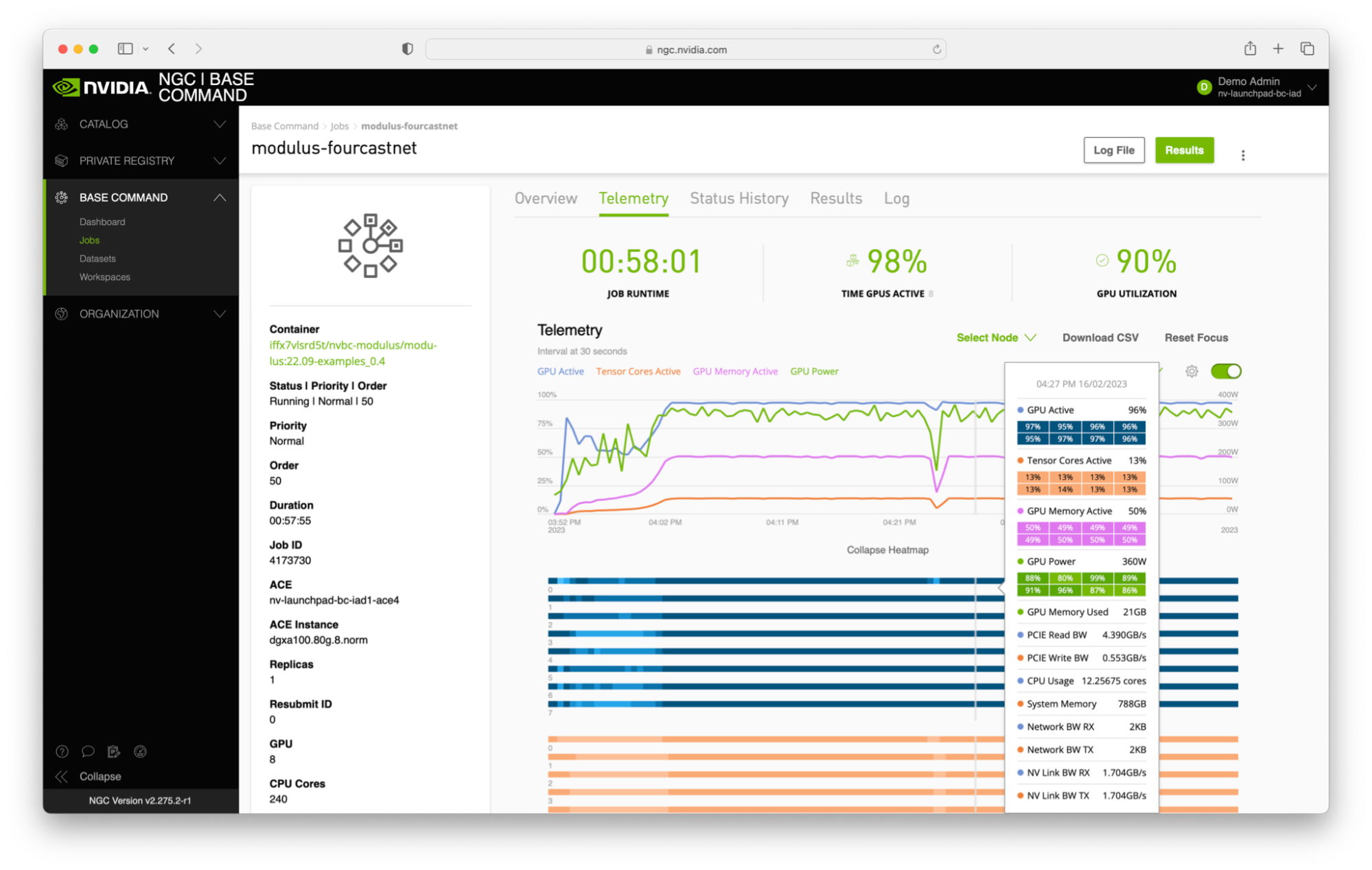Screen dimensions: 1372x870
Task: Expand the Catalog menu chevron
Action: pyautogui.click(x=220, y=124)
